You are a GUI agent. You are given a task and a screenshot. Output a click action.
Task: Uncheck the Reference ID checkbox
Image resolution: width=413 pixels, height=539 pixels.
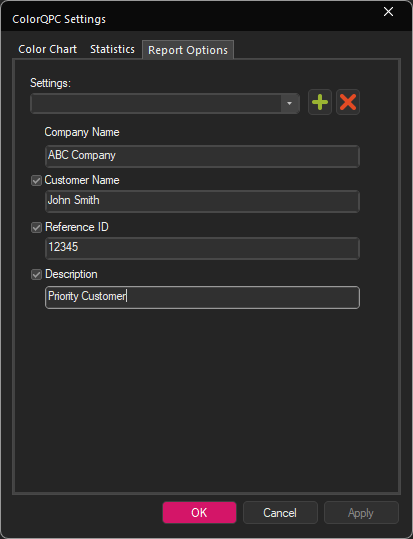[36, 228]
